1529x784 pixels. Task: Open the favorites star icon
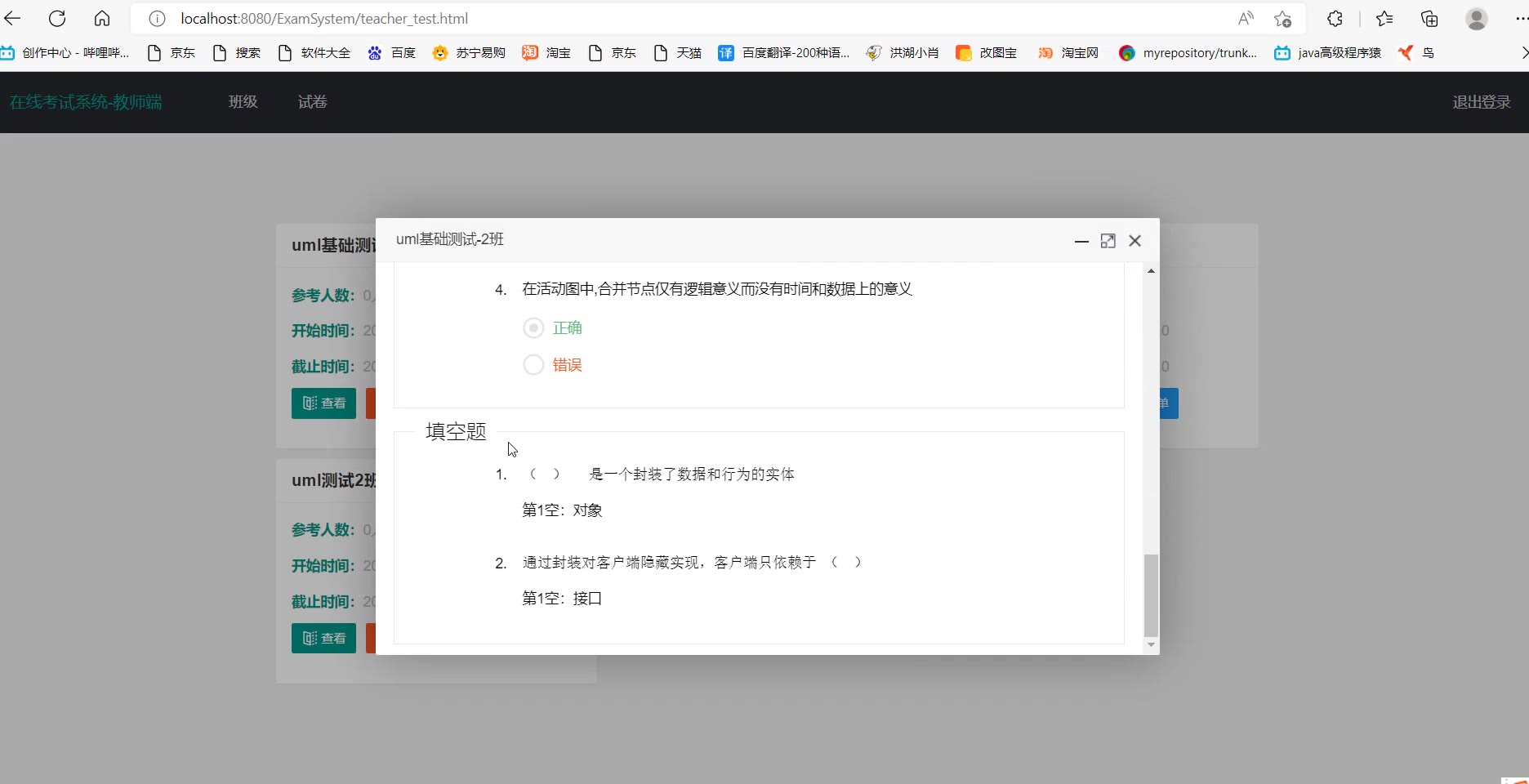[x=1384, y=19]
